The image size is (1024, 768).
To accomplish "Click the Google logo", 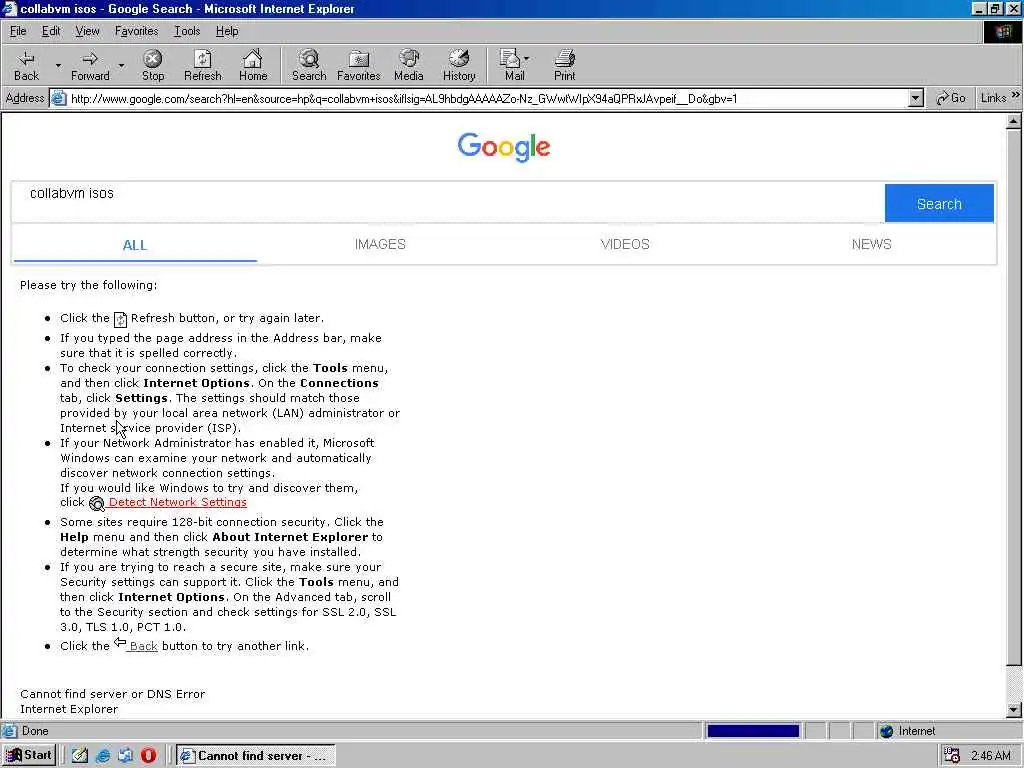I will click(x=504, y=147).
